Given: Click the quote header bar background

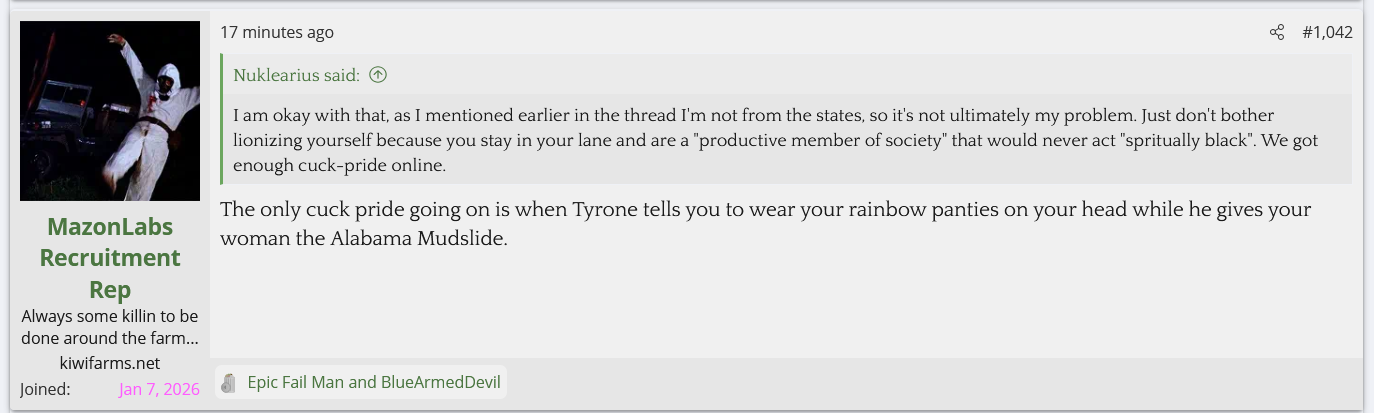Looking at the screenshot, I should coord(860,75).
